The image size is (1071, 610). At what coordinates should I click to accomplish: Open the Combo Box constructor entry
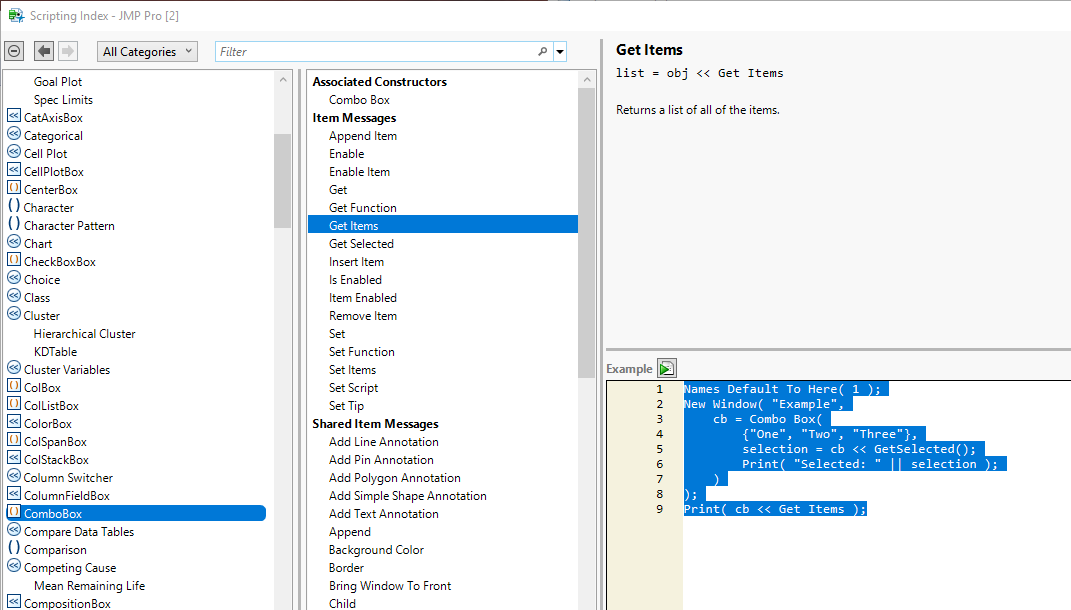[x=359, y=100]
